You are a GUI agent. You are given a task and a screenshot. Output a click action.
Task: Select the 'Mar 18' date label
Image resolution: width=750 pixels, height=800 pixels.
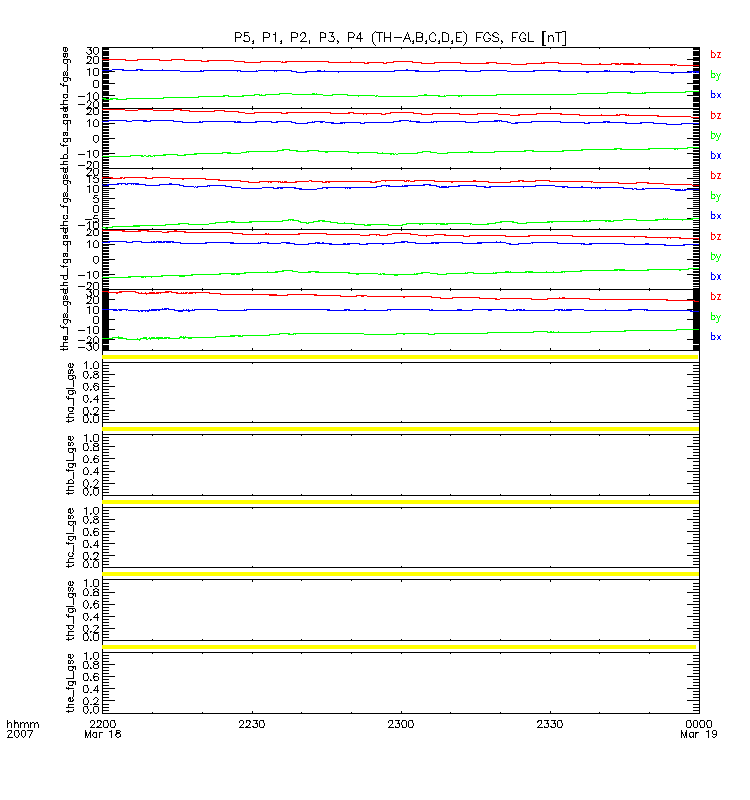[103, 734]
